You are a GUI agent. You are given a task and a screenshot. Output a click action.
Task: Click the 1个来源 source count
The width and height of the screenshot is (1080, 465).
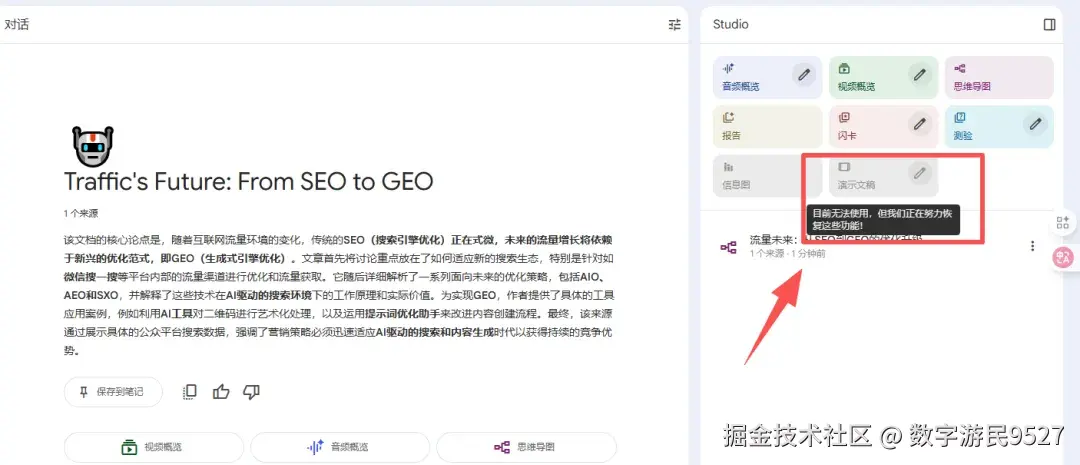81,214
